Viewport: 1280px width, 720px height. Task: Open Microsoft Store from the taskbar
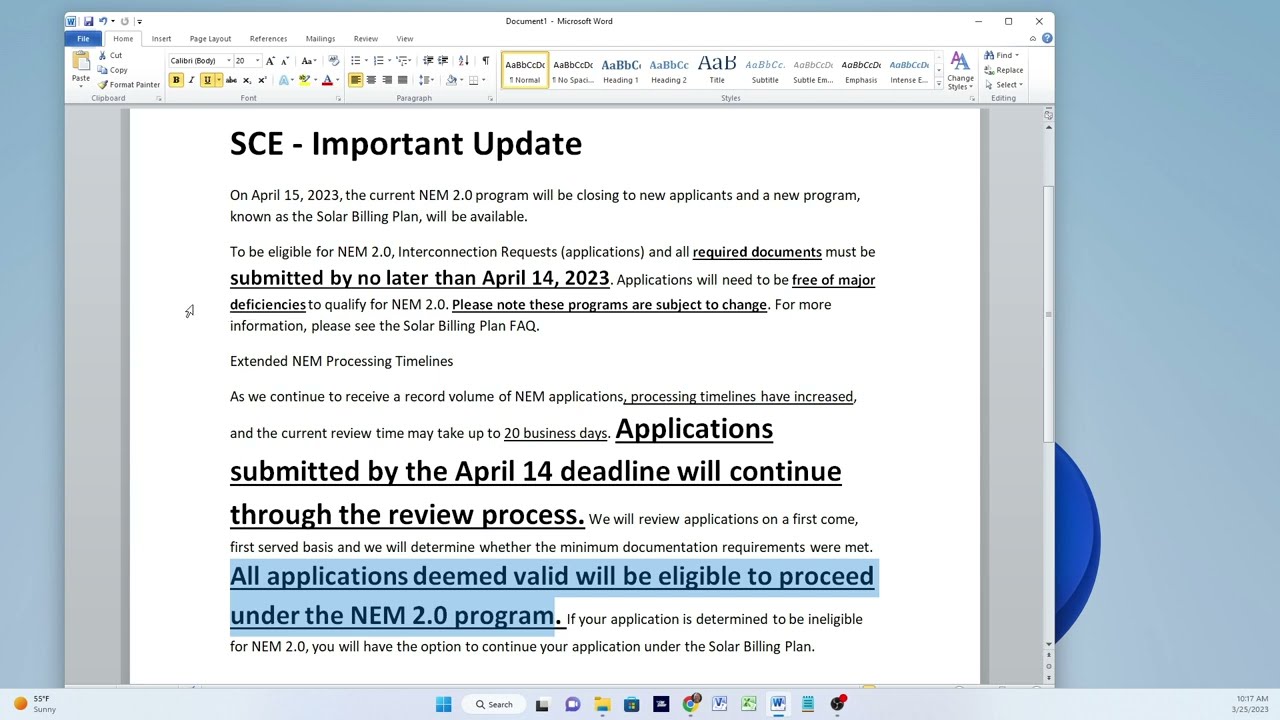[x=631, y=704]
